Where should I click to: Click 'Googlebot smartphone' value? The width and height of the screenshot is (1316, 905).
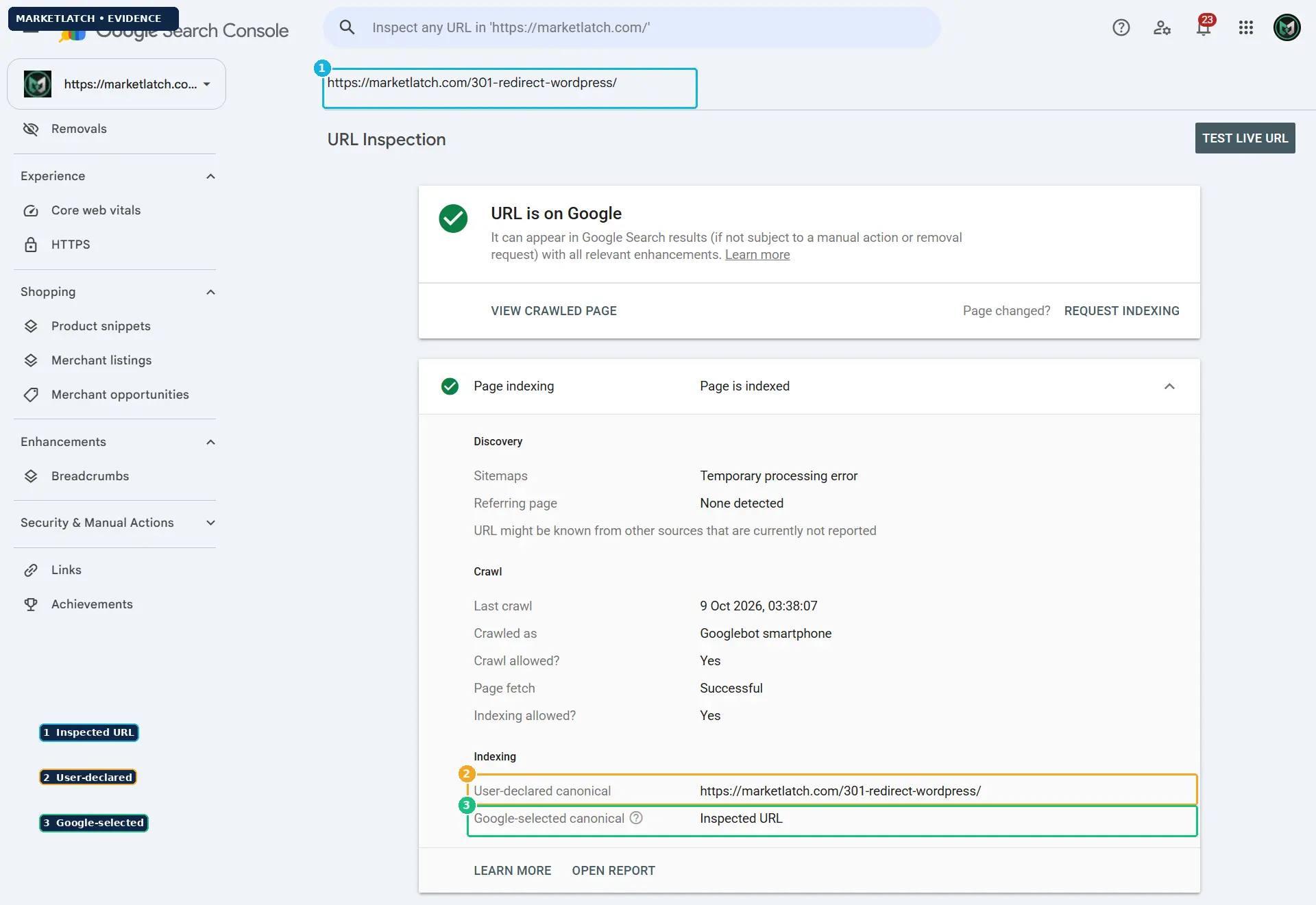766,634
